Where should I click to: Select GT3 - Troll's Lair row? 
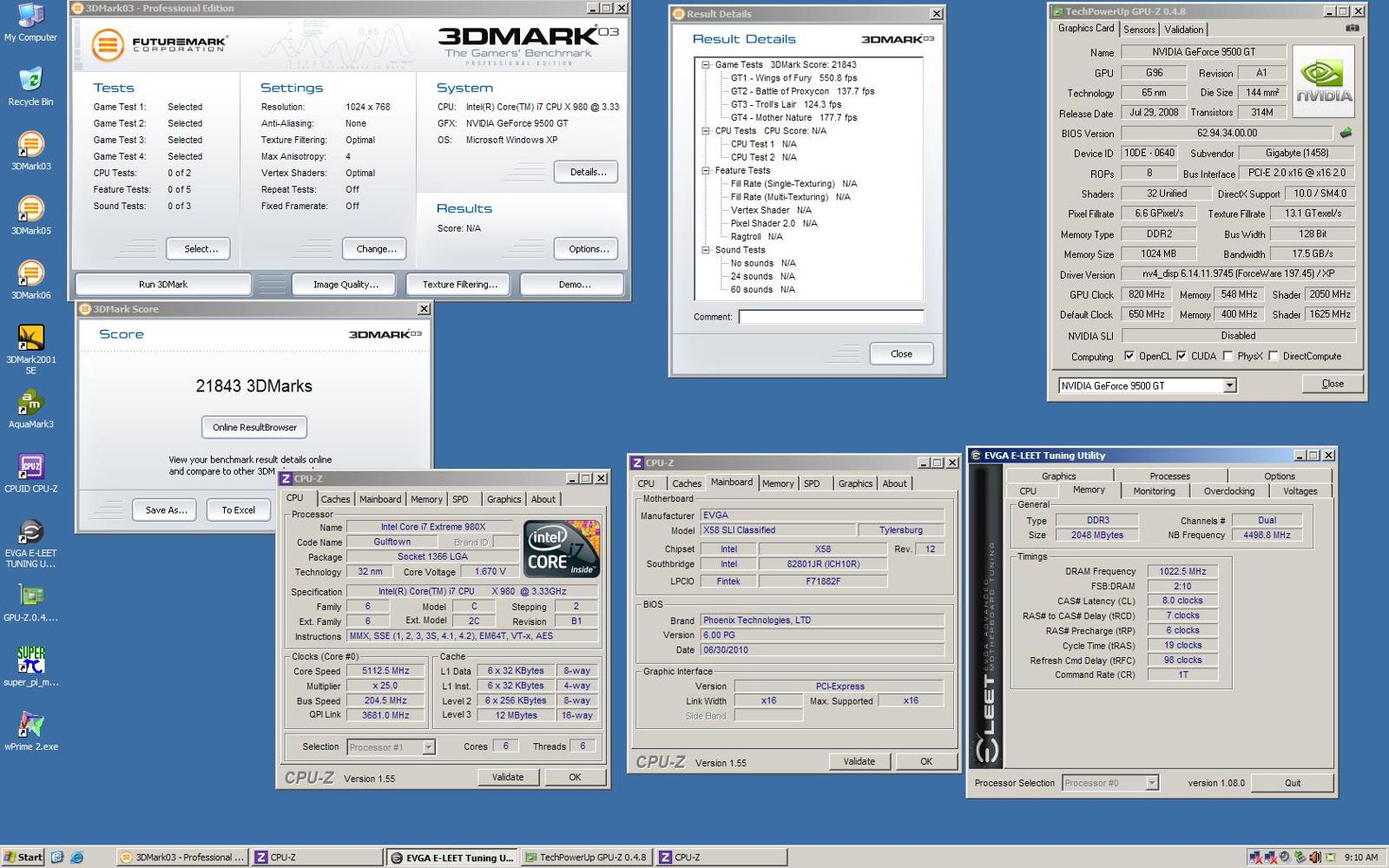[x=786, y=104]
